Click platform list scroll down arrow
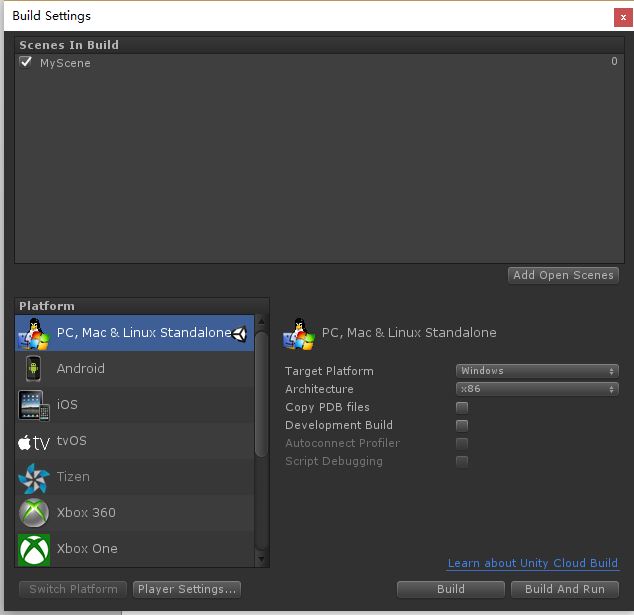This screenshot has width=634, height=615. tap(261, 560)
